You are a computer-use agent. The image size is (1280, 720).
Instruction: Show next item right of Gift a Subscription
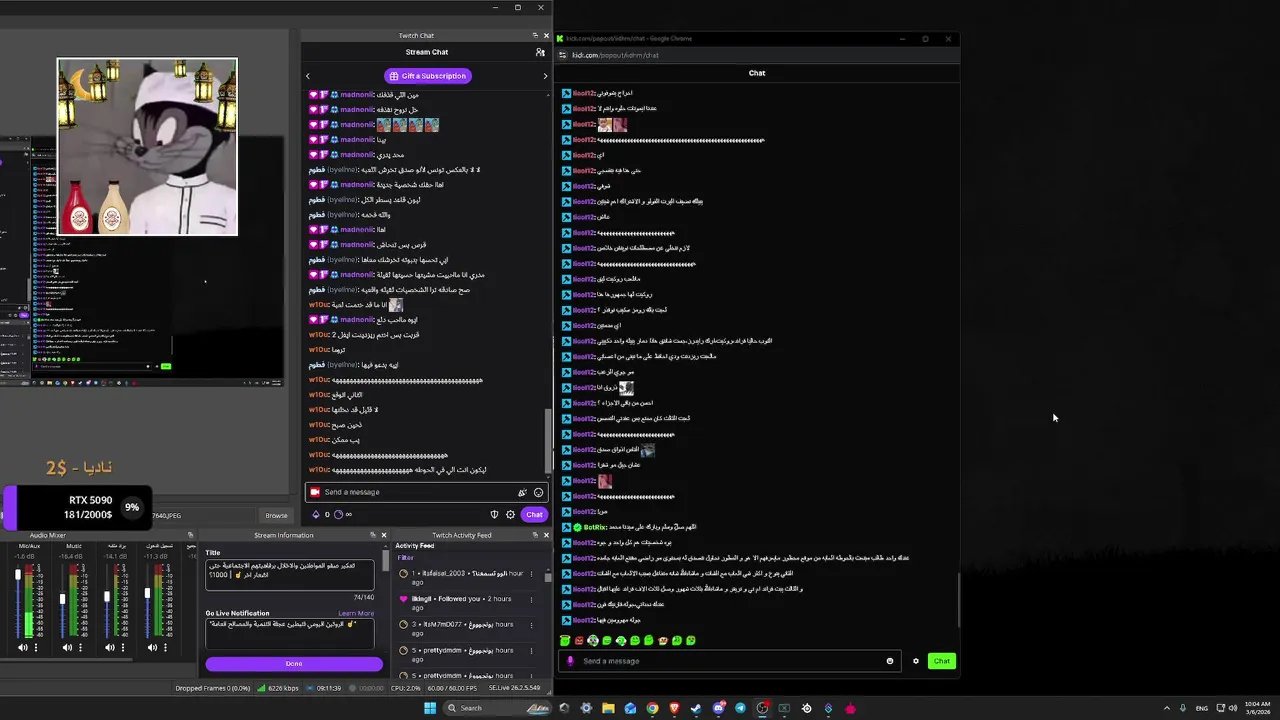[x=545, y=76]
